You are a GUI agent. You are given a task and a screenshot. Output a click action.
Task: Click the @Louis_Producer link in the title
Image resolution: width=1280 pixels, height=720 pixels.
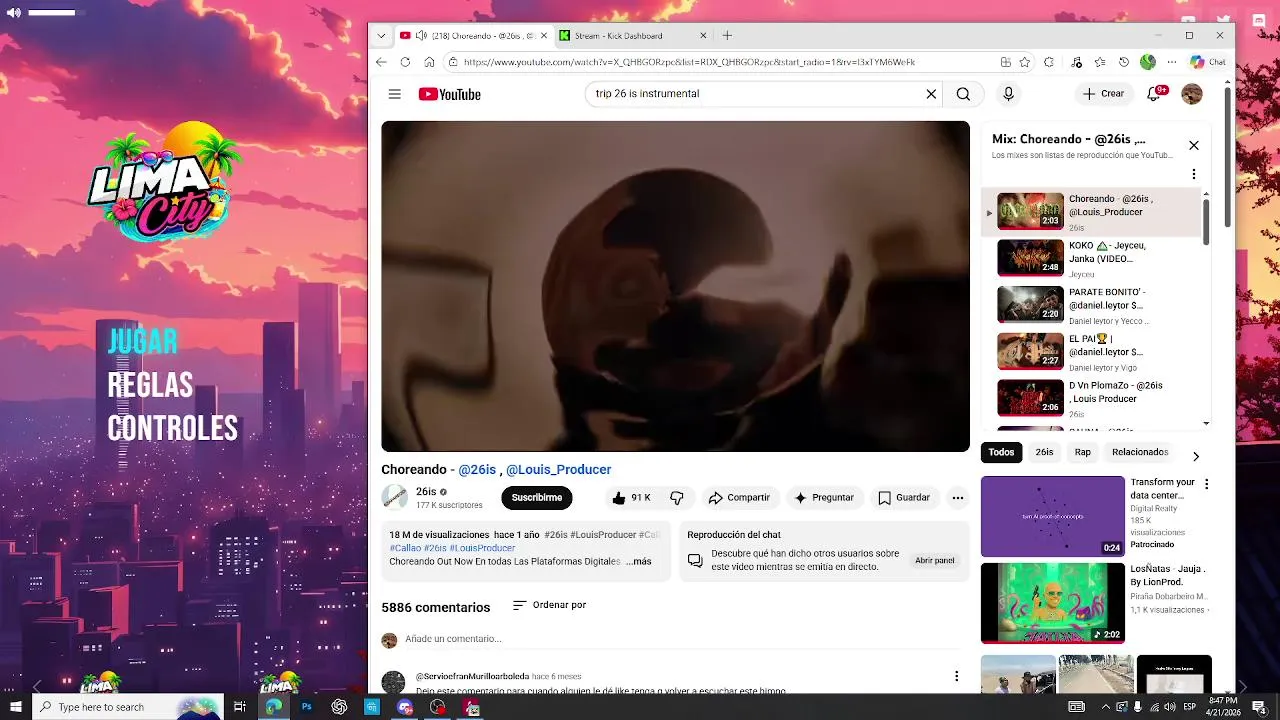pyautogui.click(x=558, y=469)
